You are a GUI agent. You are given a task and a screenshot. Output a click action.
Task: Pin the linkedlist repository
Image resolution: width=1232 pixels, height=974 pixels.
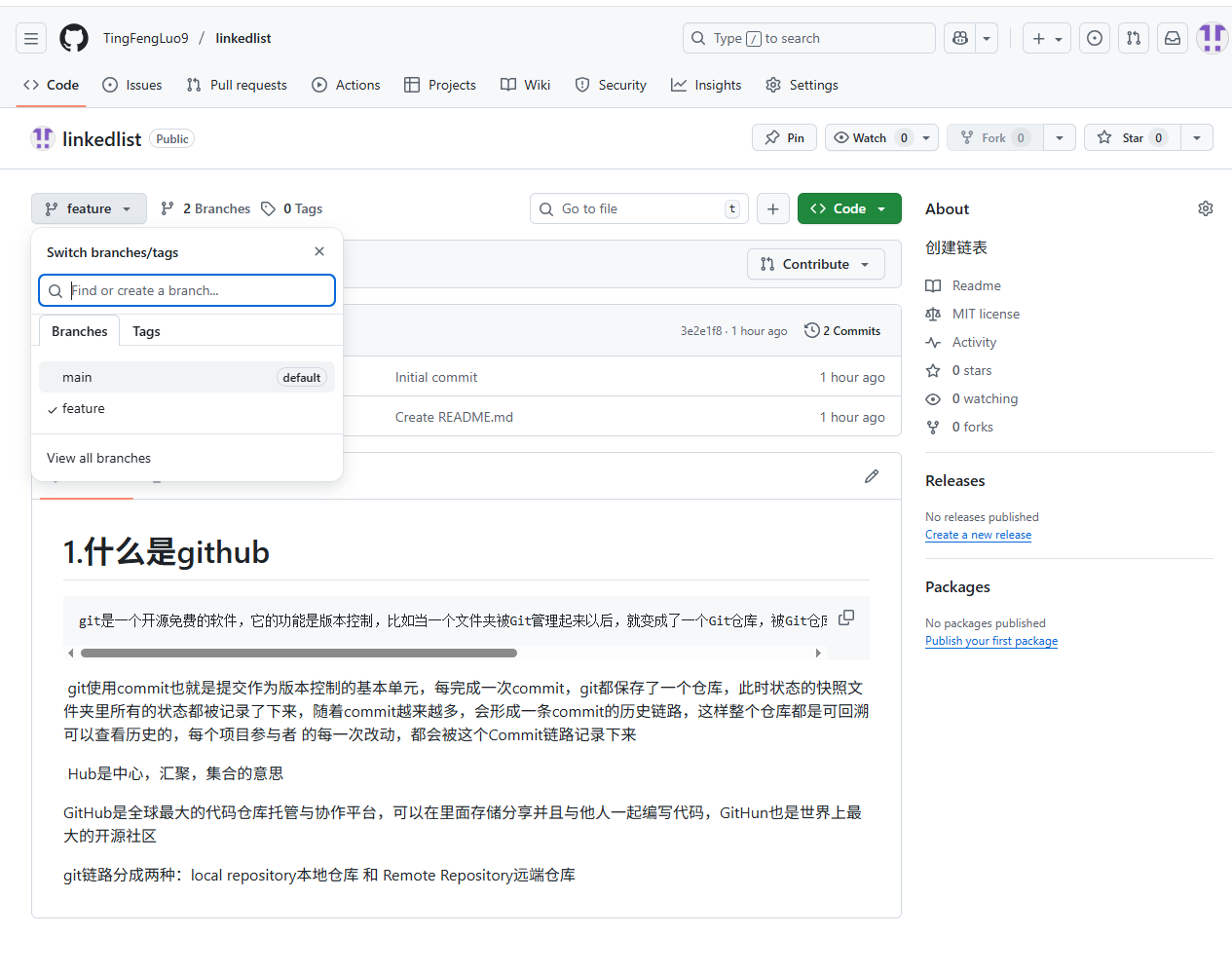click(785, 137)
